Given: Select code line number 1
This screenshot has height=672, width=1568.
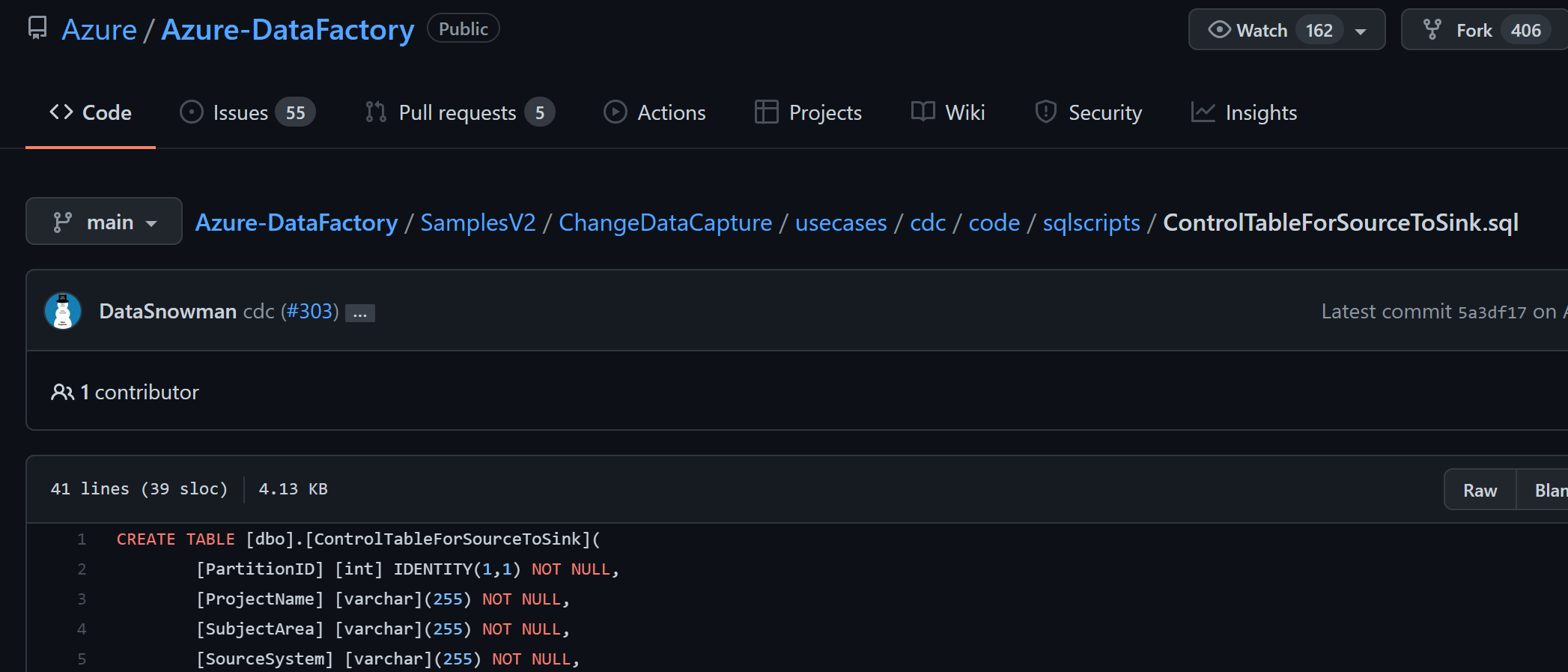Looking at the screenshot, I should pos(82,539).
